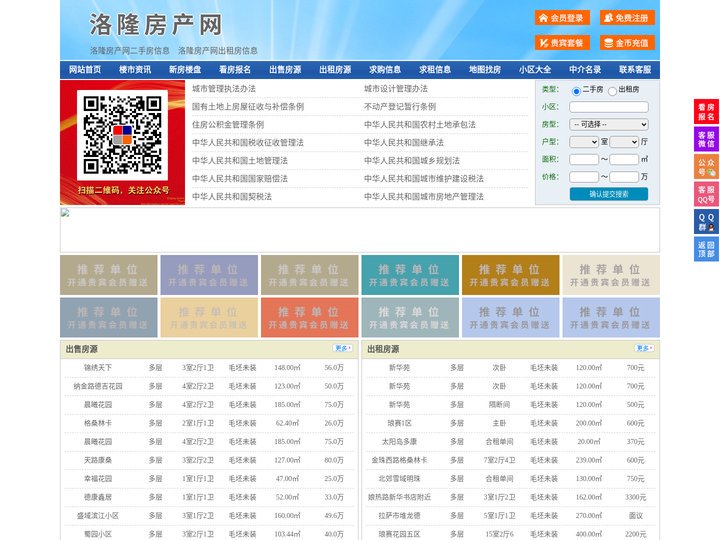Select the 出租房 radio button
The width and height of the screenshot is (720, 540).
tap(612, 91)
